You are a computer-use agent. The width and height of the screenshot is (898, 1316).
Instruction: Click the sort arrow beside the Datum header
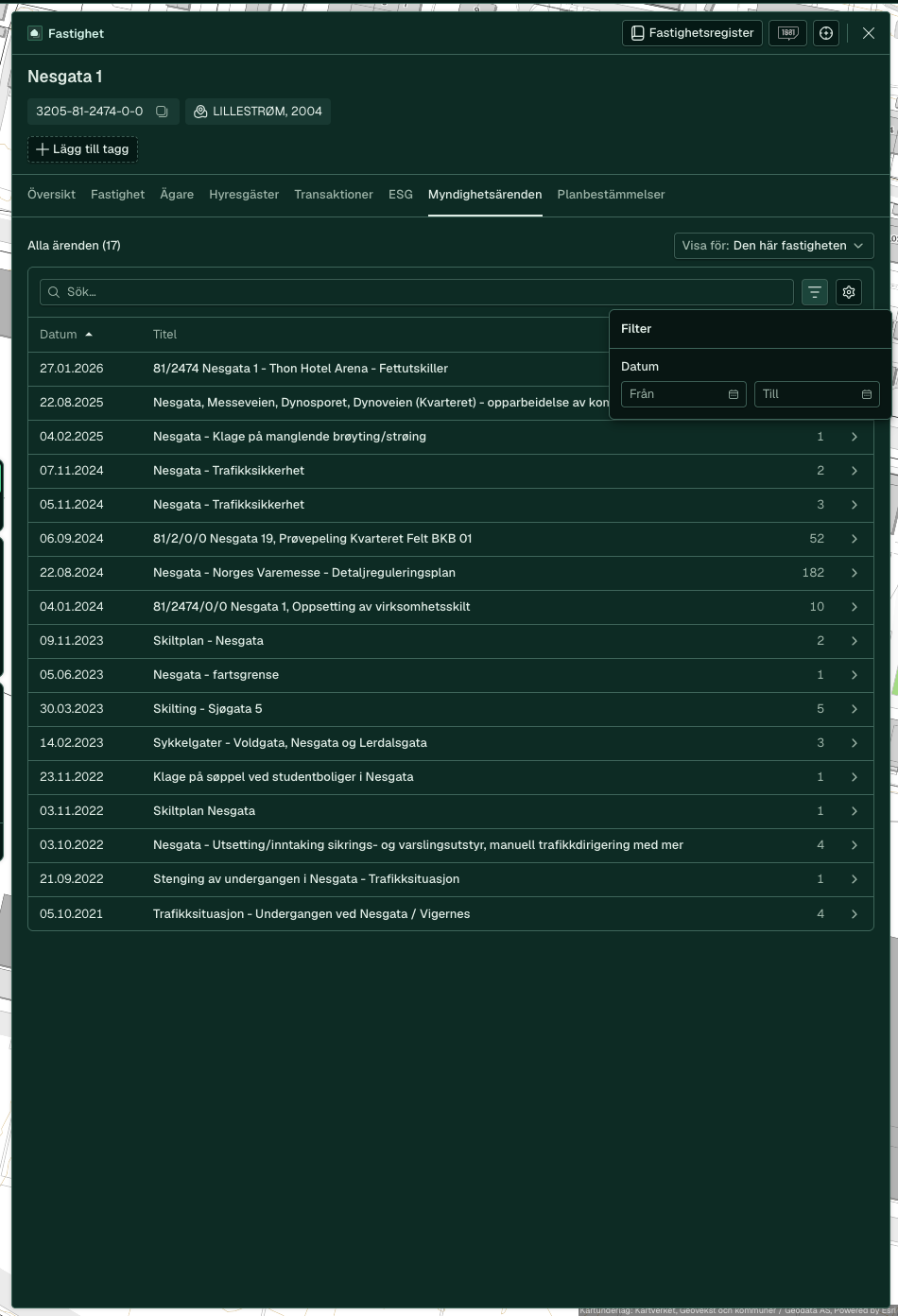pyautogui.click(x=89, y=335)
